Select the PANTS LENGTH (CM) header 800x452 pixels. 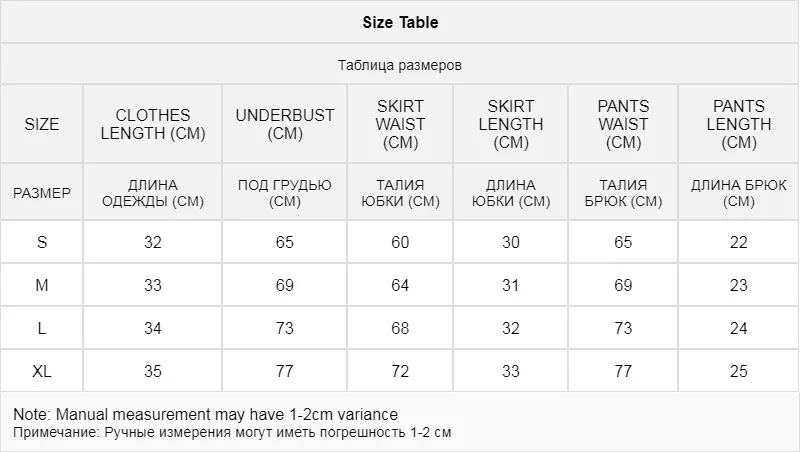pos(739,125)
